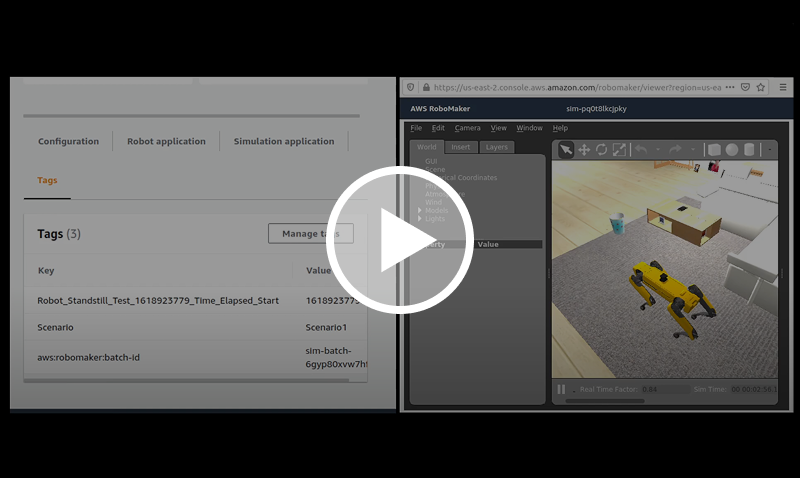The height and width of the screenshot is (478, 800).
Task: Click the padlock site security icon
Action: [x=426, y=87]
